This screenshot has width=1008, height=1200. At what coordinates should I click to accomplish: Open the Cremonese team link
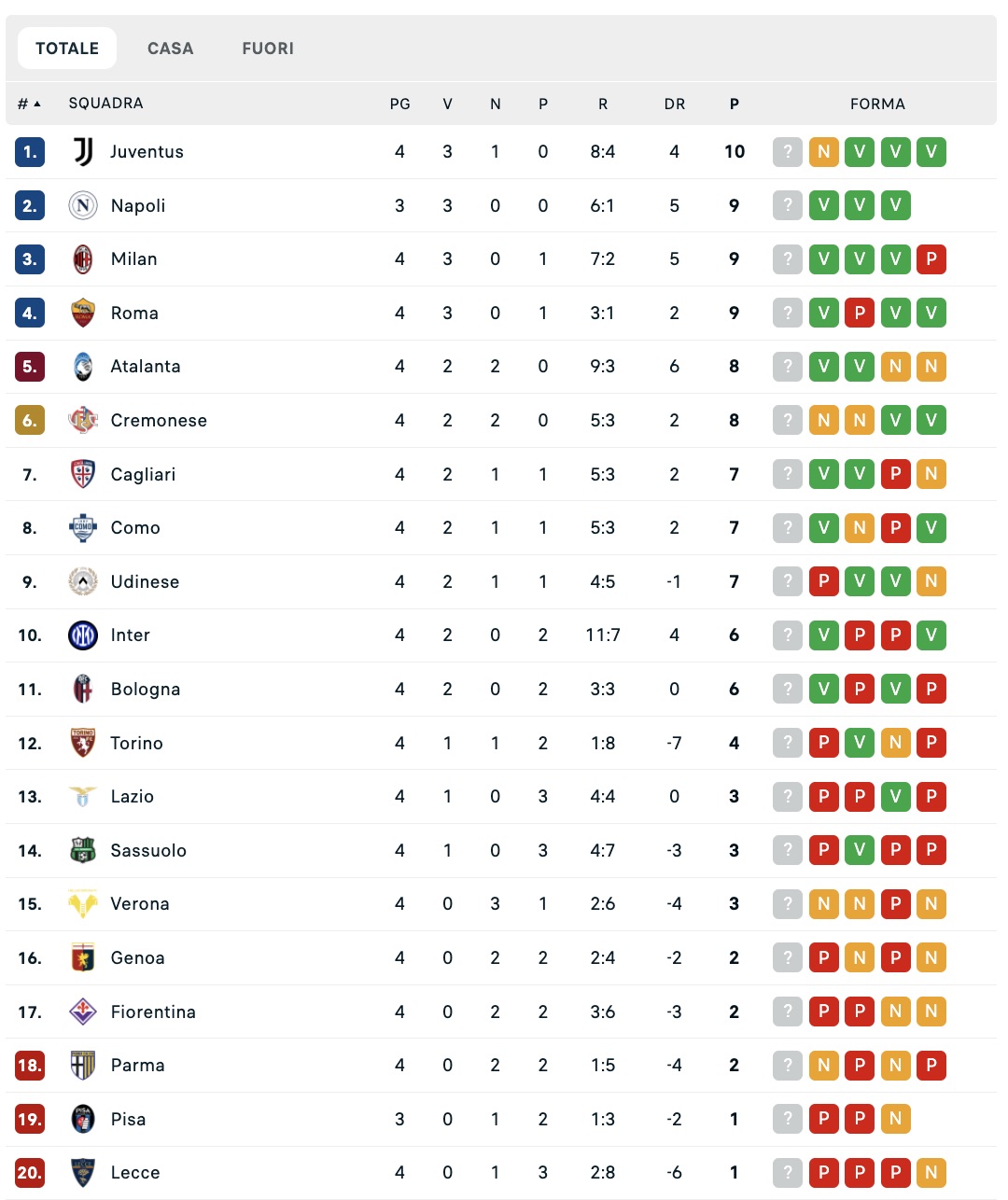(159, 421)
